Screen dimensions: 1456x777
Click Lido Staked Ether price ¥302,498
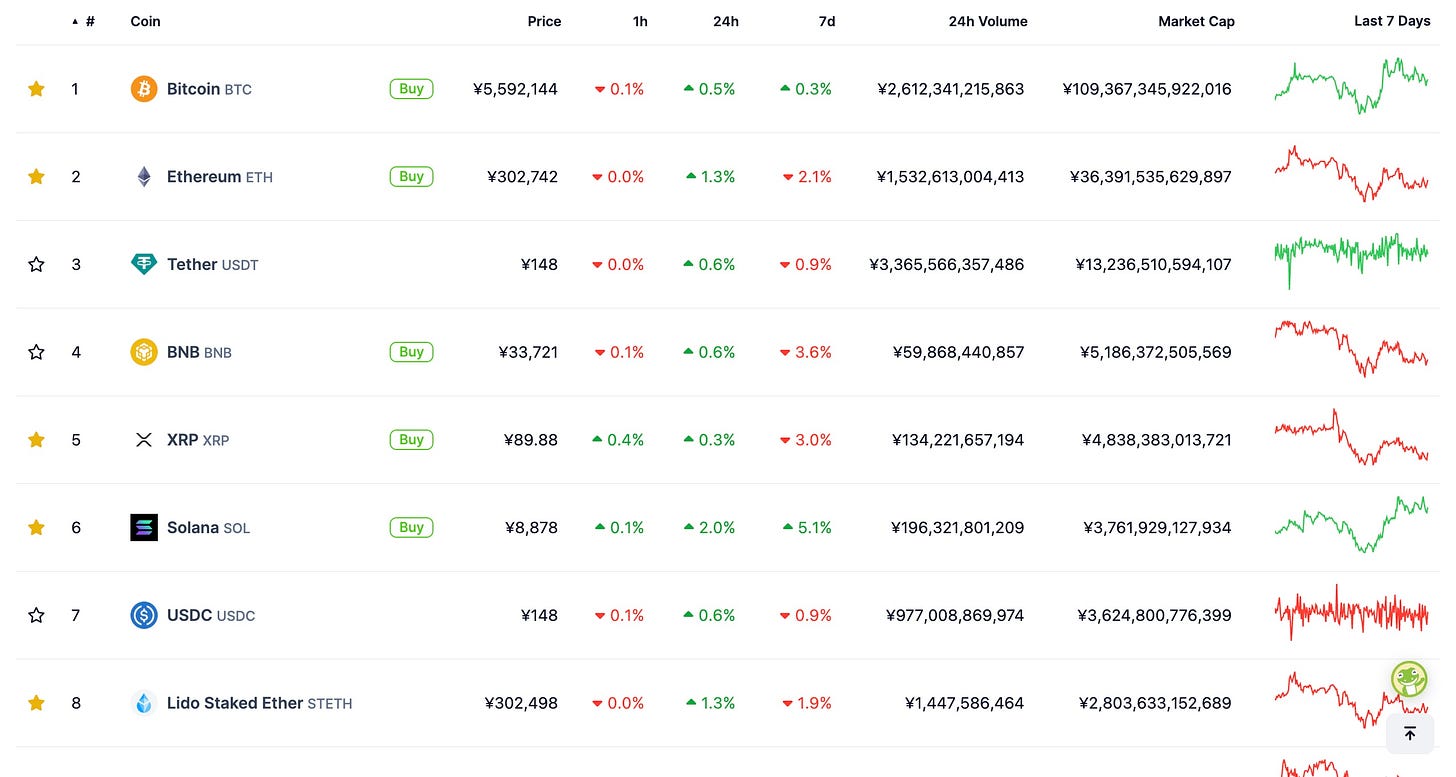(521, 703)
